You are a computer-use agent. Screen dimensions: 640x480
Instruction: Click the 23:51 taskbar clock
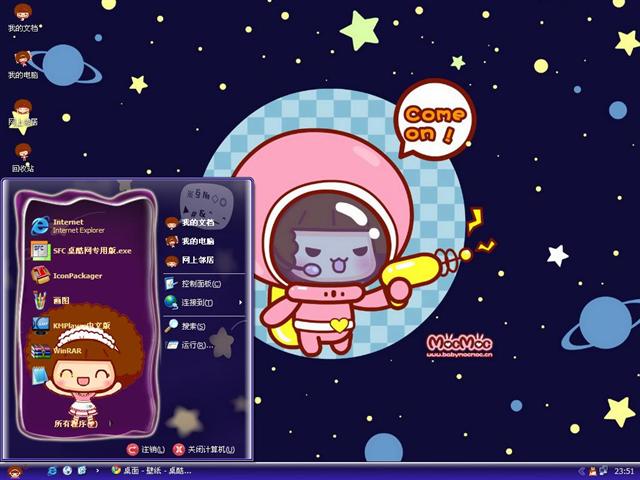[x=624, y=471]
